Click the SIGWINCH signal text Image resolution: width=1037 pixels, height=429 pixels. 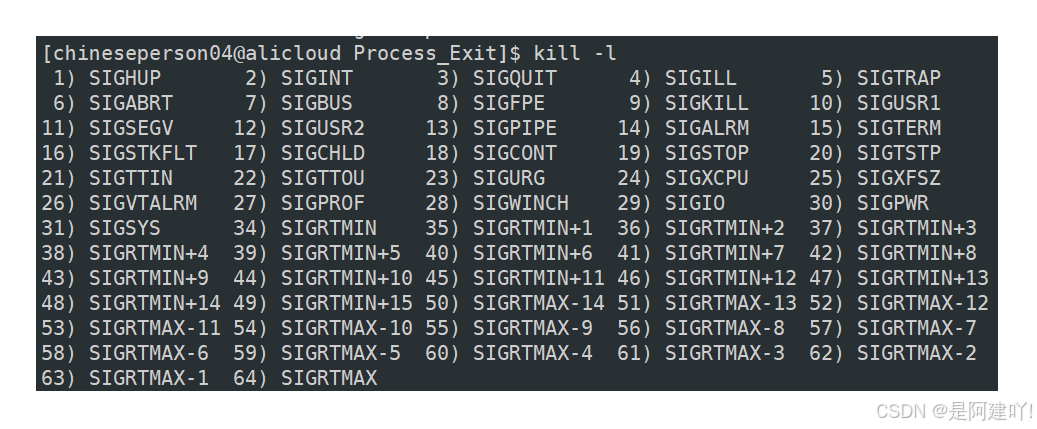(520, 203)
